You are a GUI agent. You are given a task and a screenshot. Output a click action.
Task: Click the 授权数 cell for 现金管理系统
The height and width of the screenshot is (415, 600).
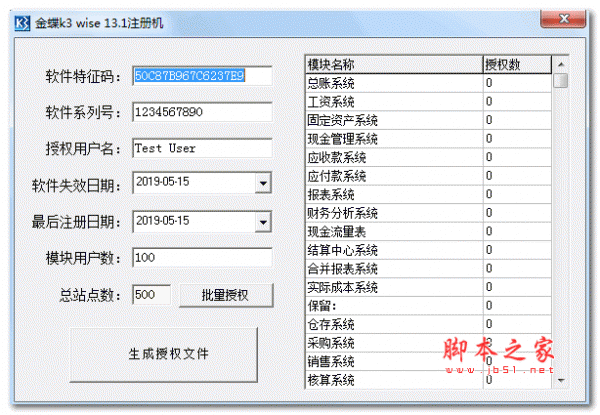click(517, 139)
